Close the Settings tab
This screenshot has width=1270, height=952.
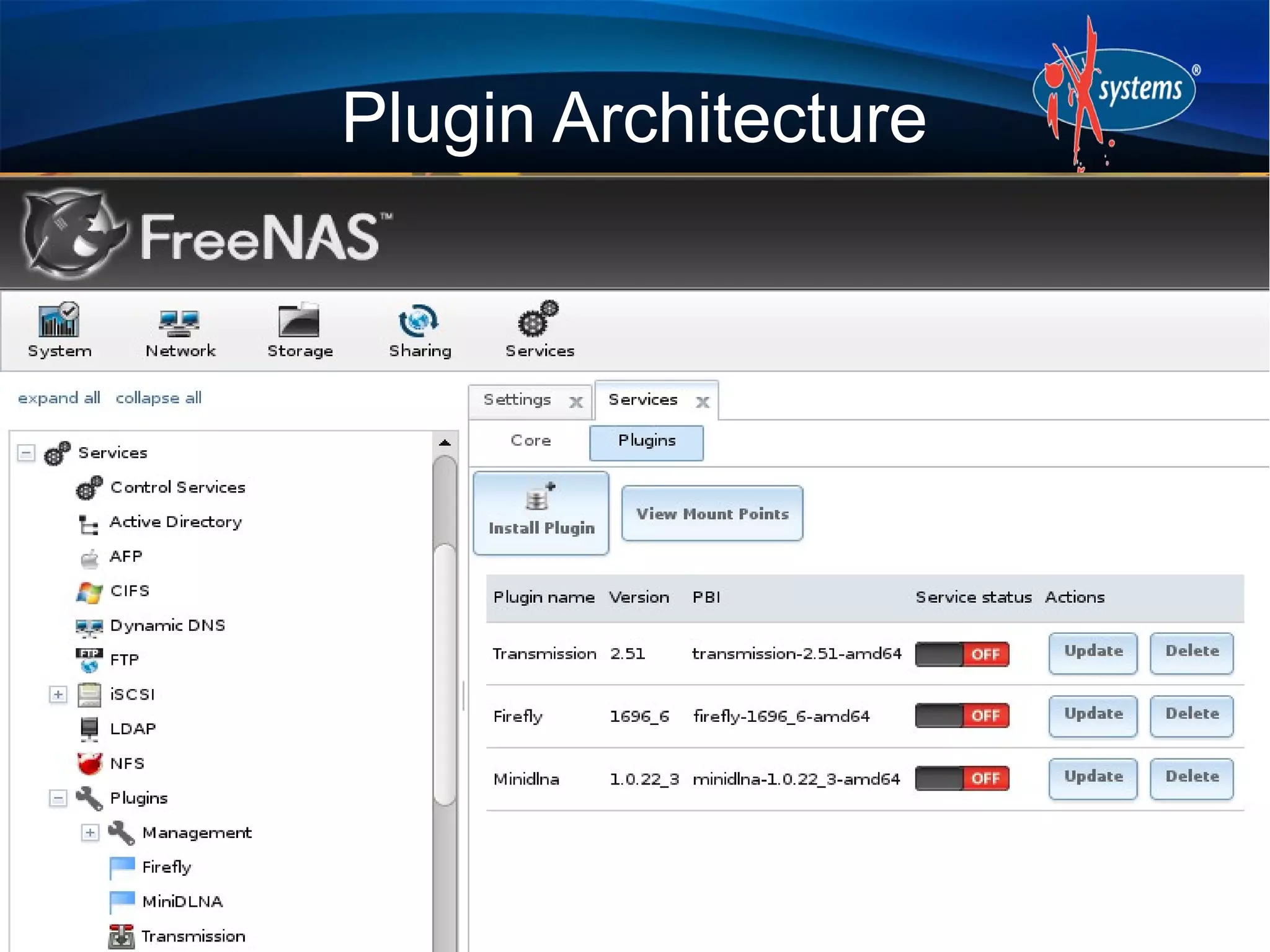[576, 402]
